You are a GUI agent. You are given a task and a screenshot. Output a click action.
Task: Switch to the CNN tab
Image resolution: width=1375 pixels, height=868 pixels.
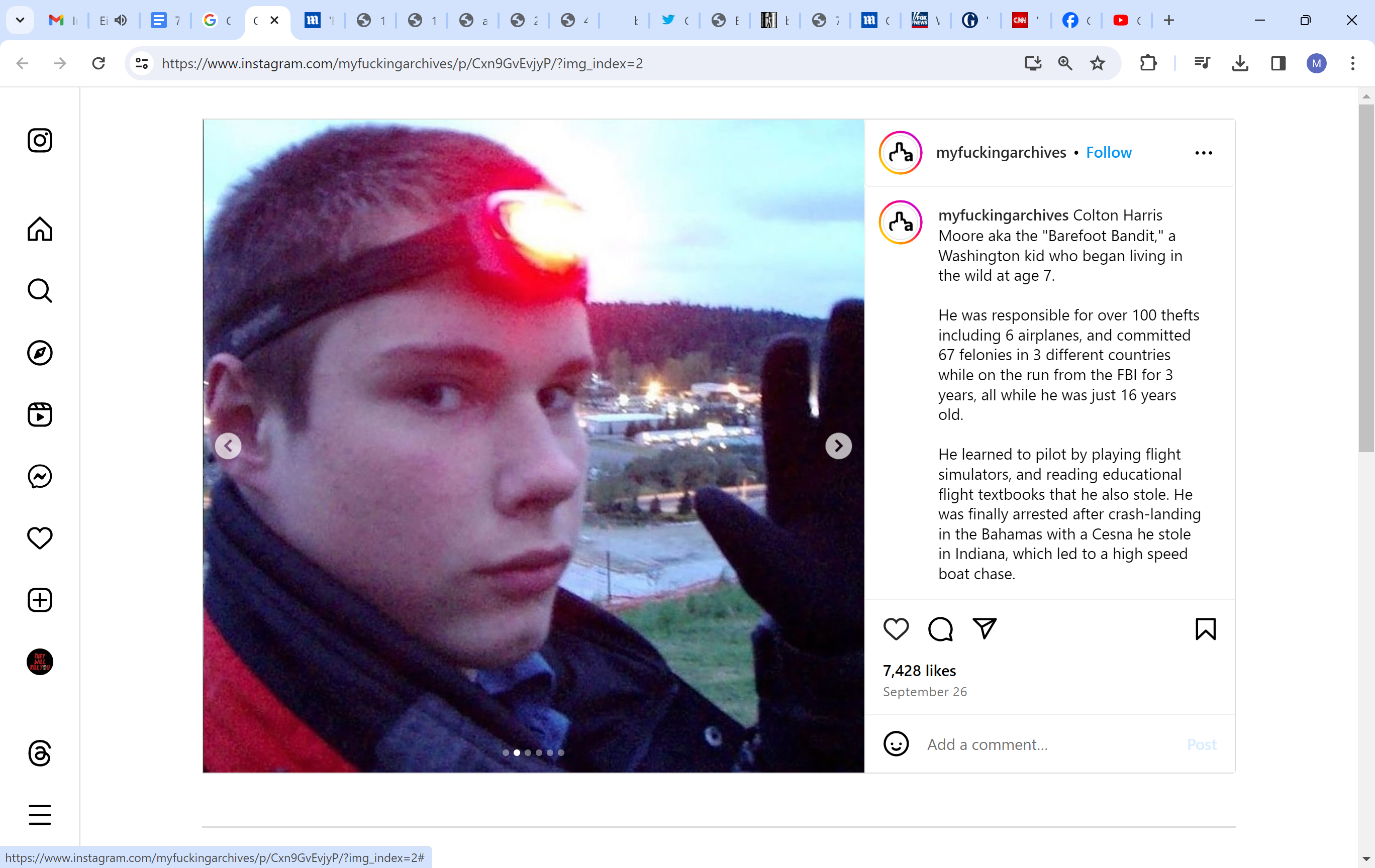[x=1026, y=21]
